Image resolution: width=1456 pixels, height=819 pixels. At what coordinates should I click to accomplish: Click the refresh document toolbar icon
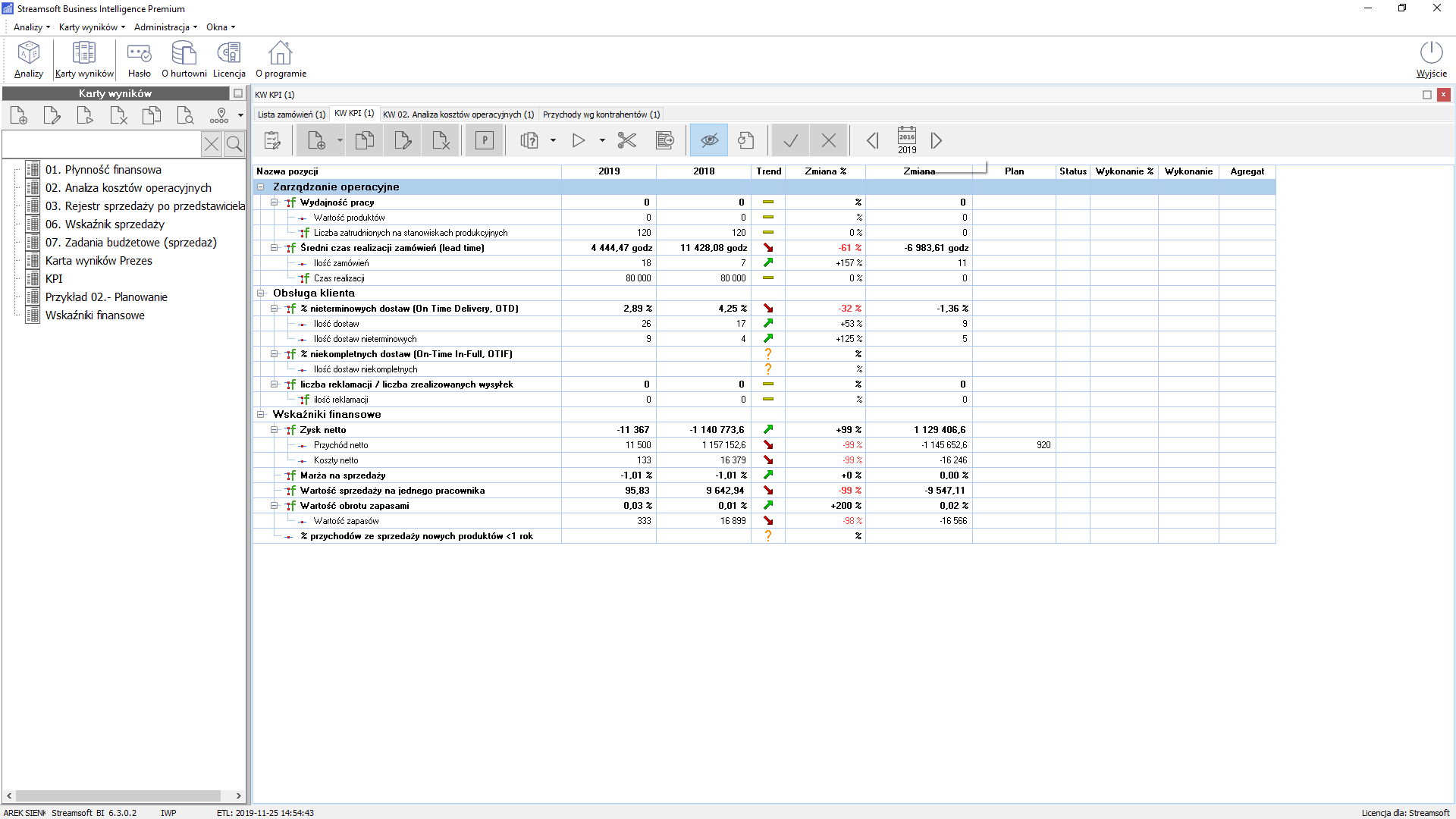coord(746,140)
